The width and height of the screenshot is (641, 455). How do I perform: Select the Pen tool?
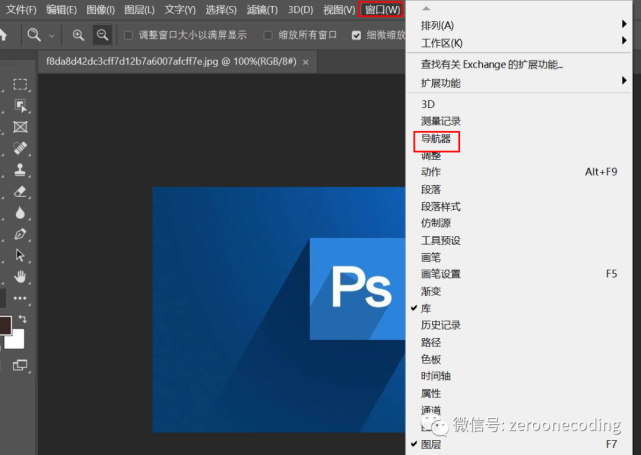(x=20, y=234)
